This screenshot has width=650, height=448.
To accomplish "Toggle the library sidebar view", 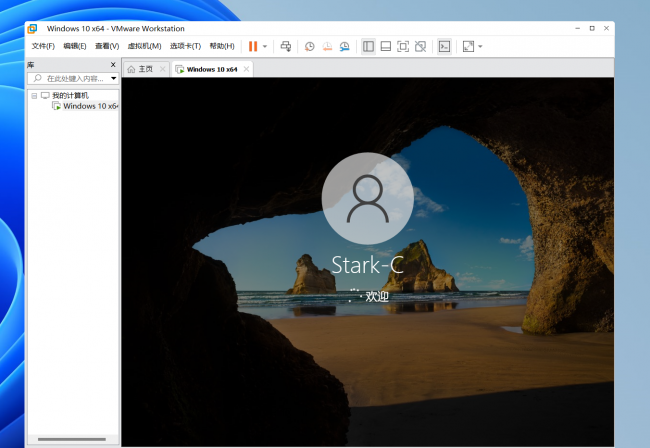I will [368, 46].
